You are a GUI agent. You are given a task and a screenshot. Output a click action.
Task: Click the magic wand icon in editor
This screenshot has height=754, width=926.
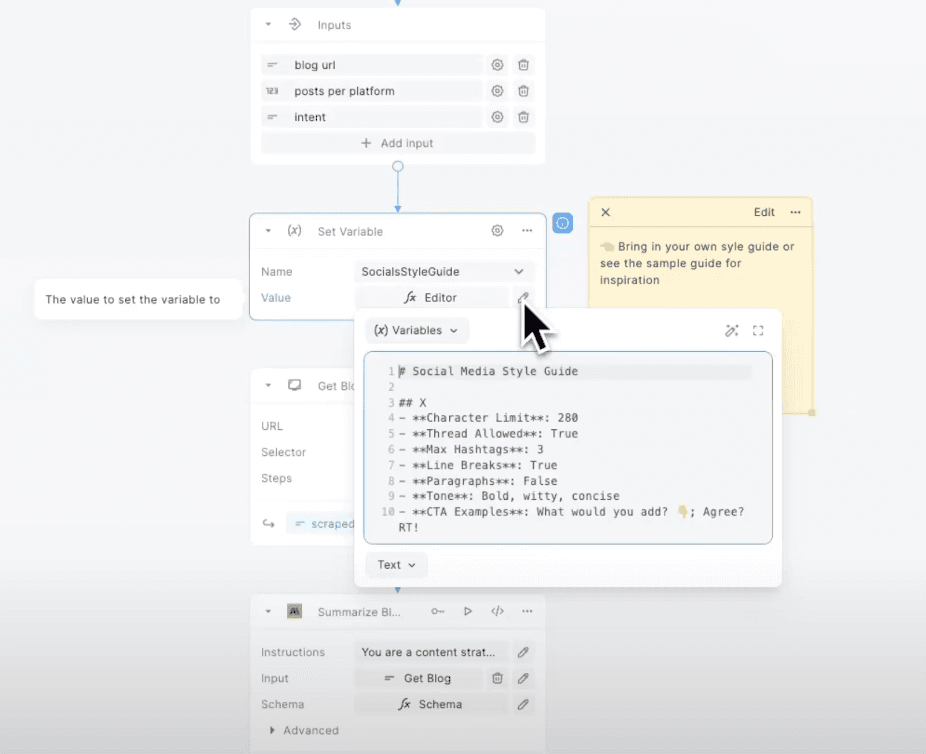(732, 331)
